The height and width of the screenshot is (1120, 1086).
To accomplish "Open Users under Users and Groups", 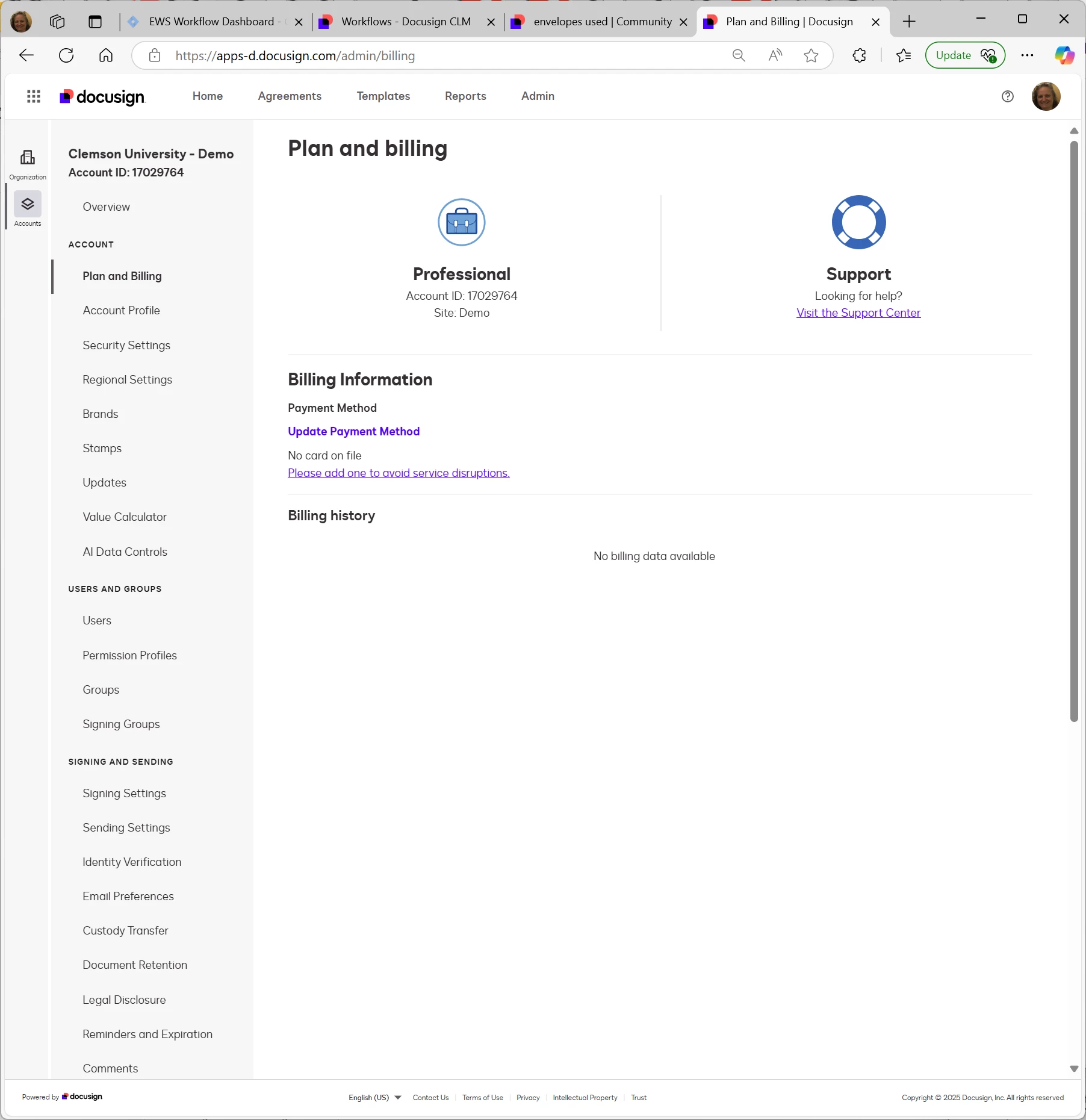I will point(97,620).
